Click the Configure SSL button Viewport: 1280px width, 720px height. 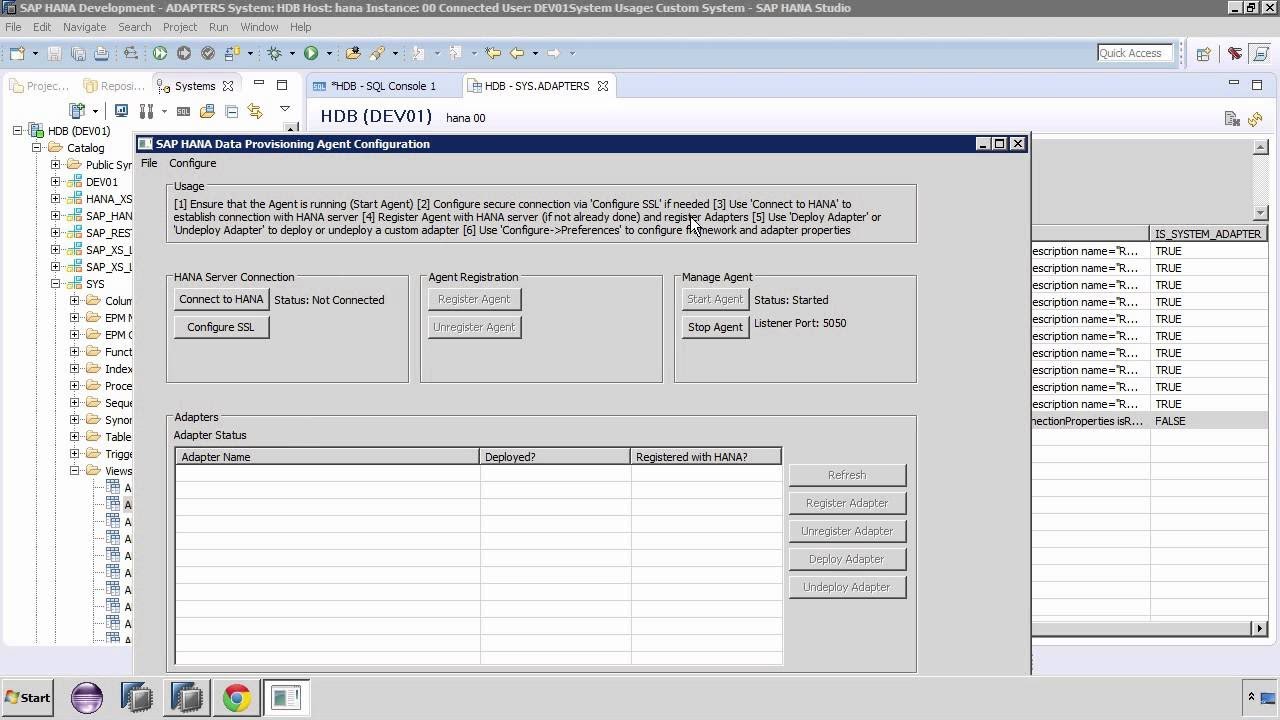point(221,327)
